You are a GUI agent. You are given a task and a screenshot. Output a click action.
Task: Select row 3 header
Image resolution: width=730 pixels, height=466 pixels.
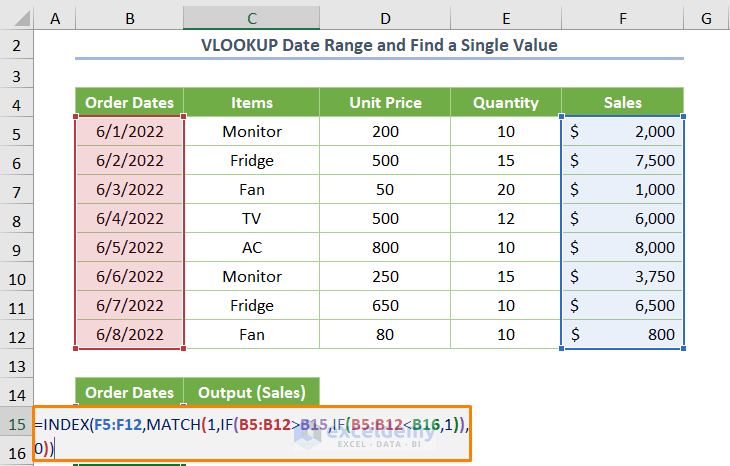tap(17, 74)
